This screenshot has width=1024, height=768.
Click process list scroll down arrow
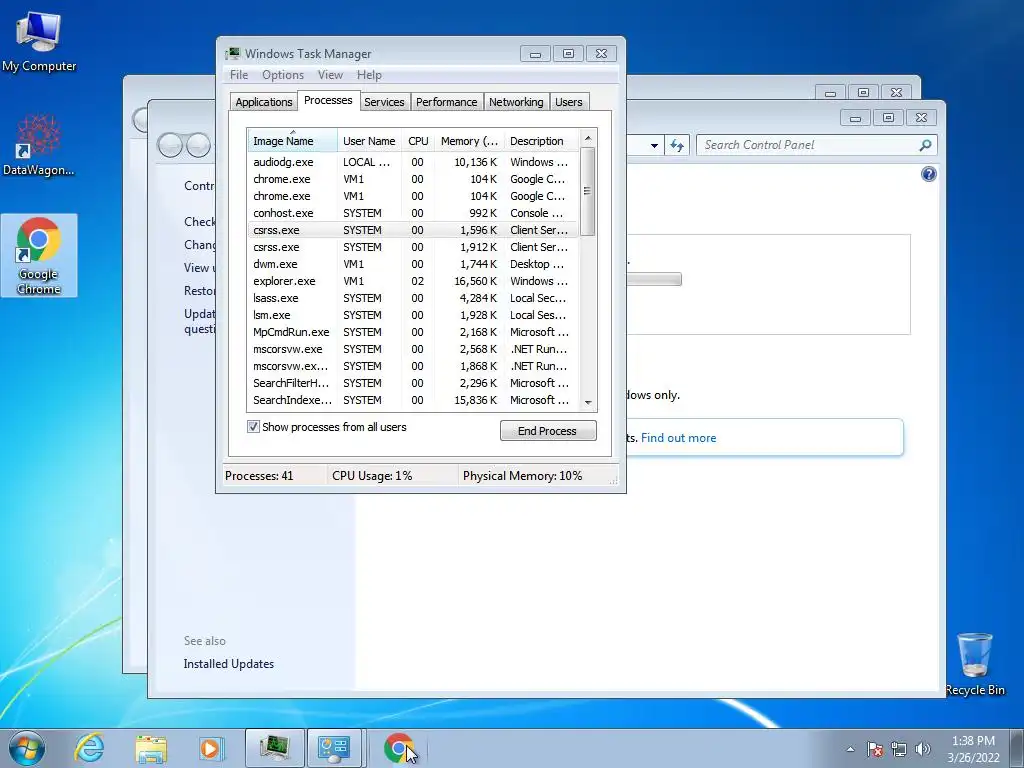click(x=588, y=403)
